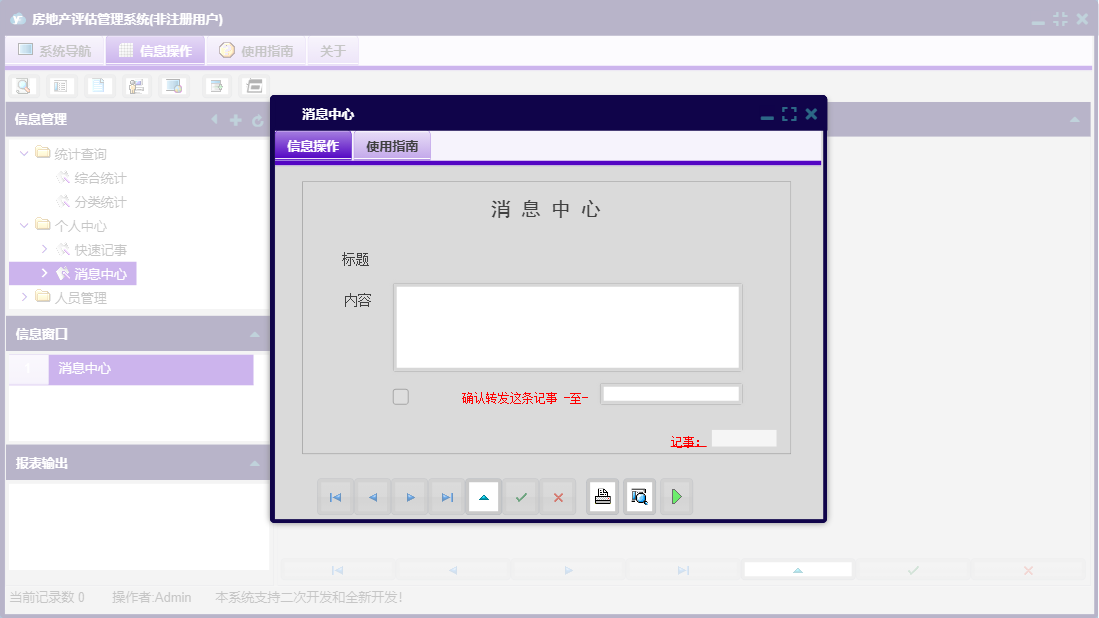The image size is (1099, 618).
Task: Collapse the 统计查询 folder in the tree
Action: pos(23,154)
